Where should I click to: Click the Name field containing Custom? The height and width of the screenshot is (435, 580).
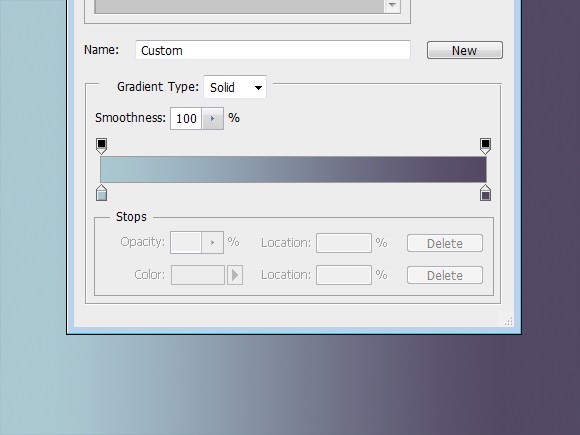(273, 50)
